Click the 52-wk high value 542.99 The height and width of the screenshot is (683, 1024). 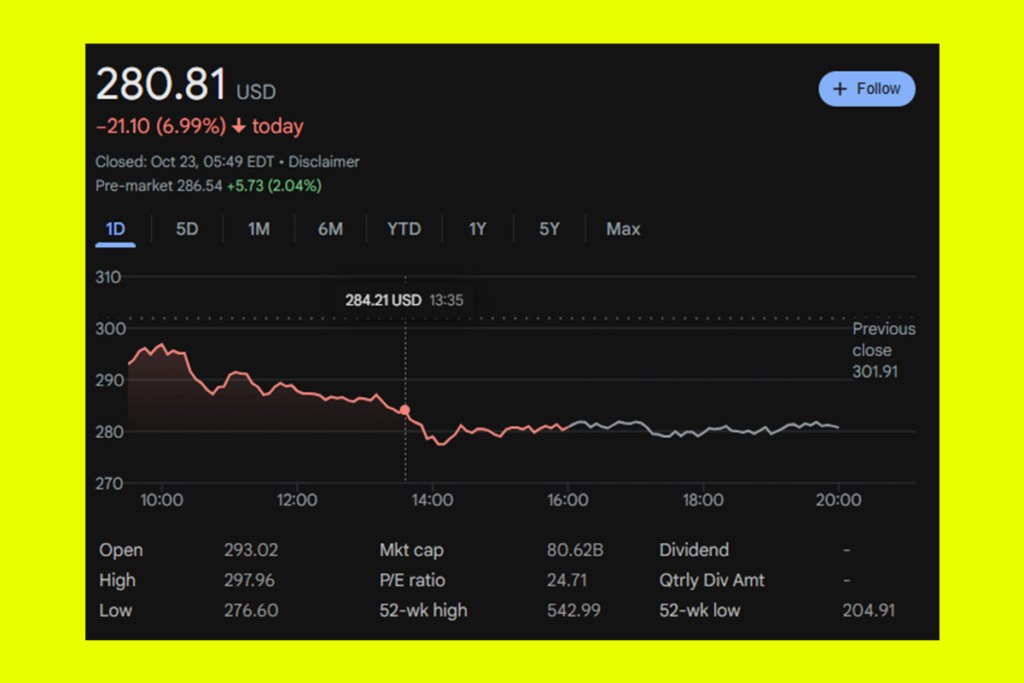pos(573,610)
